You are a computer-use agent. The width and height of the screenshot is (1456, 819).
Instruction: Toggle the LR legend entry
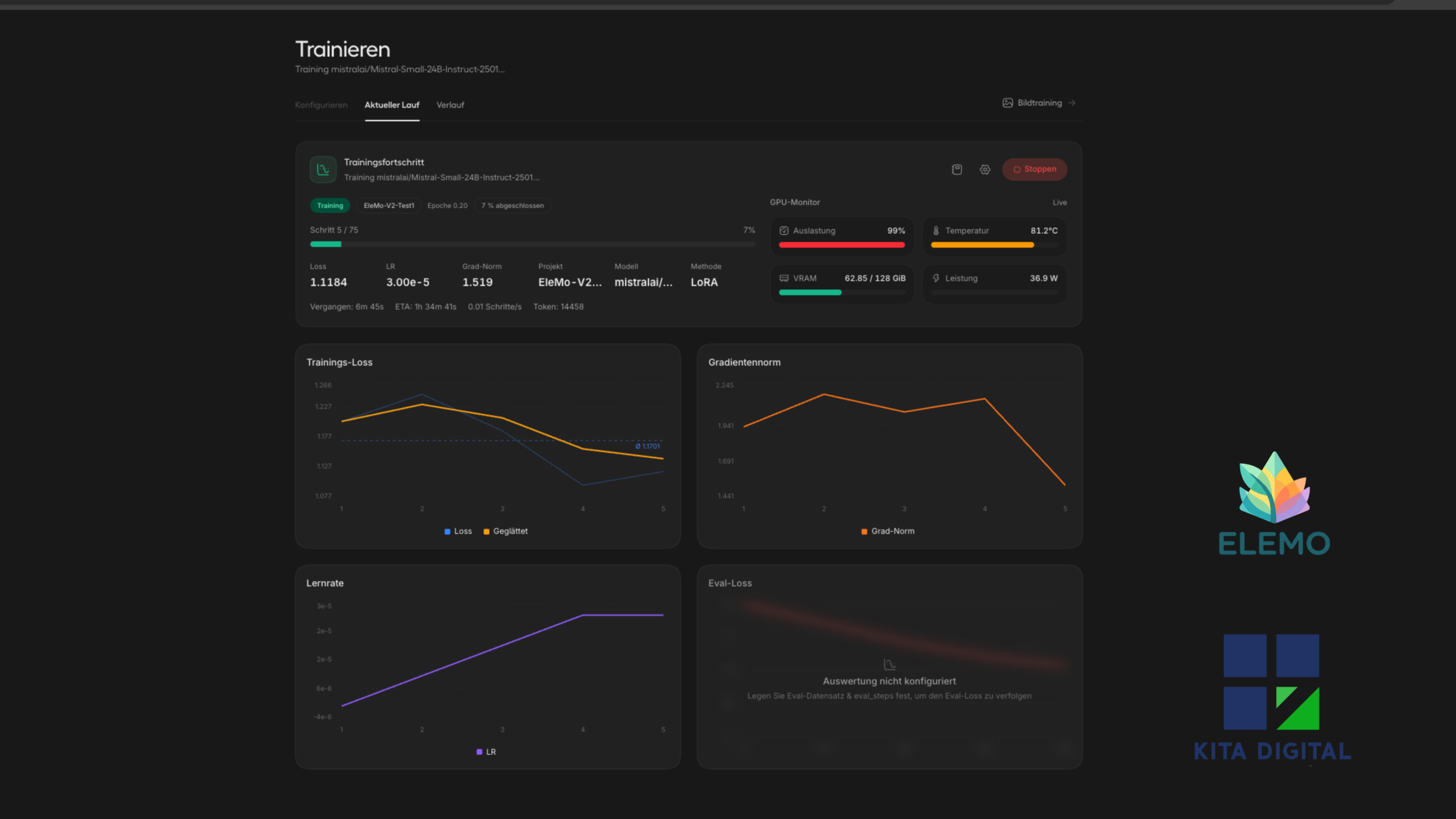coord(486,752)
